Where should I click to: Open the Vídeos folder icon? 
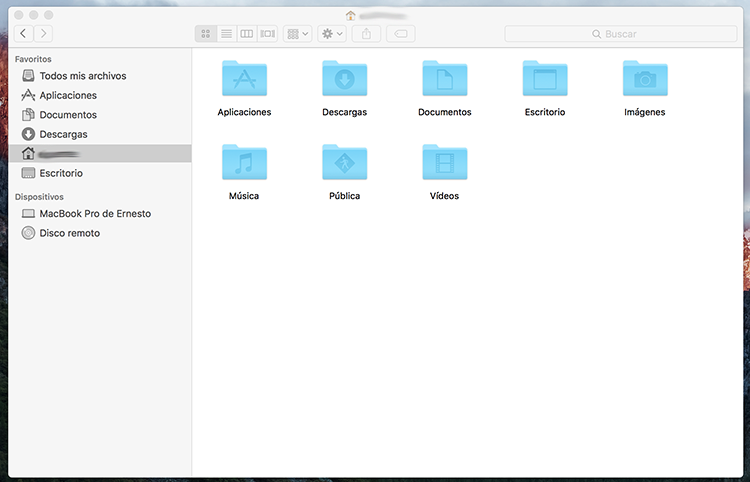tap(444, 163)
